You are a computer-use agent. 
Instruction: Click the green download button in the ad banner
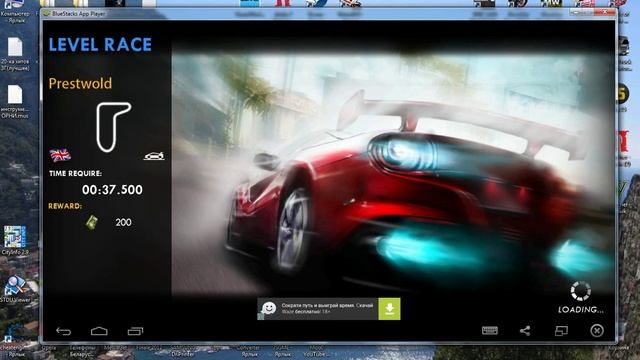click(389, 309)
